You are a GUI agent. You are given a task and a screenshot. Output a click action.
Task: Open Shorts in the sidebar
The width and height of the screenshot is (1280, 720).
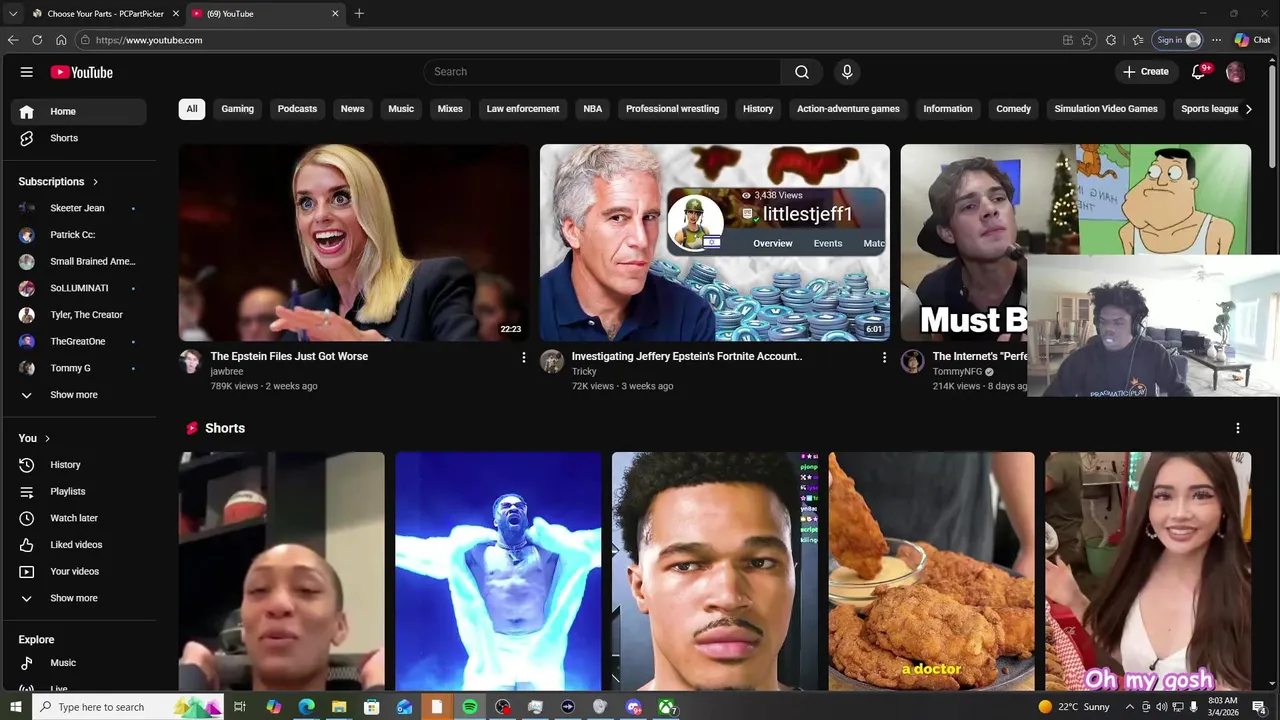point(79,138)
